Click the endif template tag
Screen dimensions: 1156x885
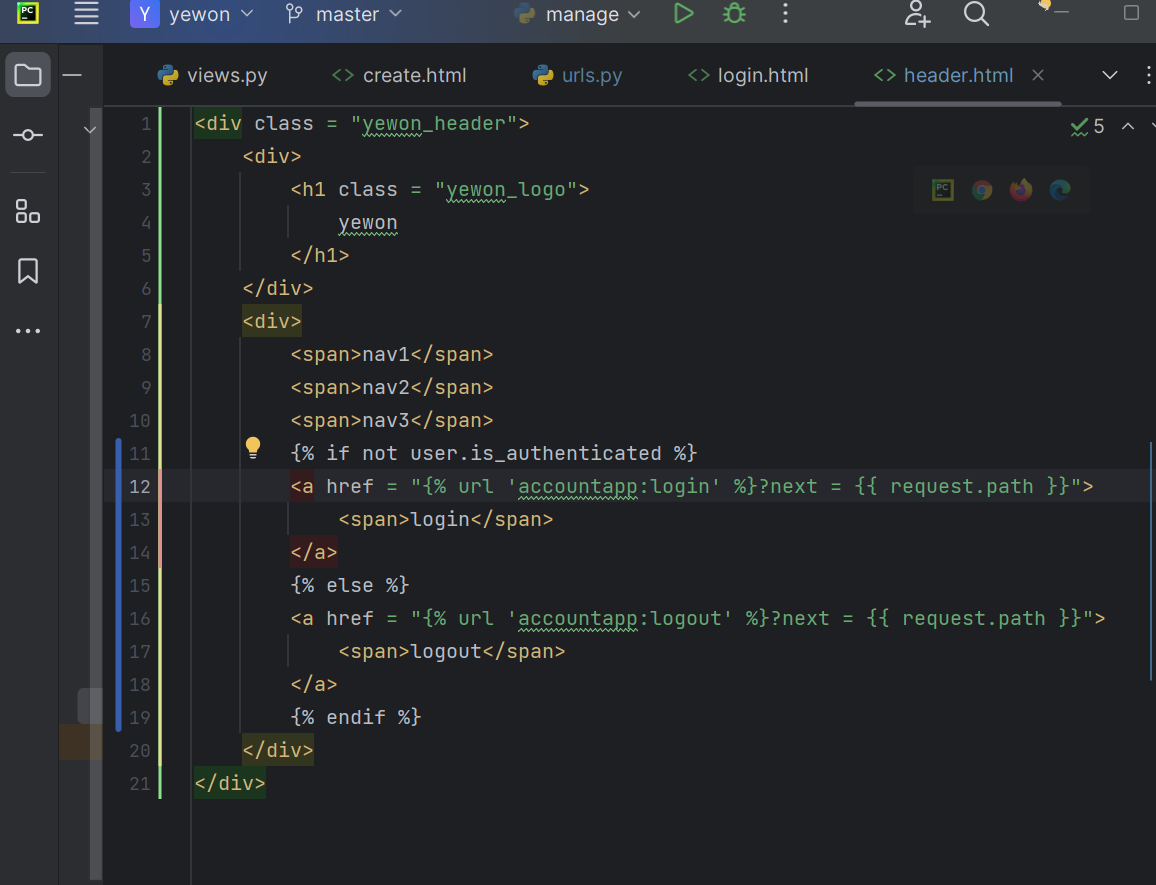pyautogui.click(x=355, y=717)
